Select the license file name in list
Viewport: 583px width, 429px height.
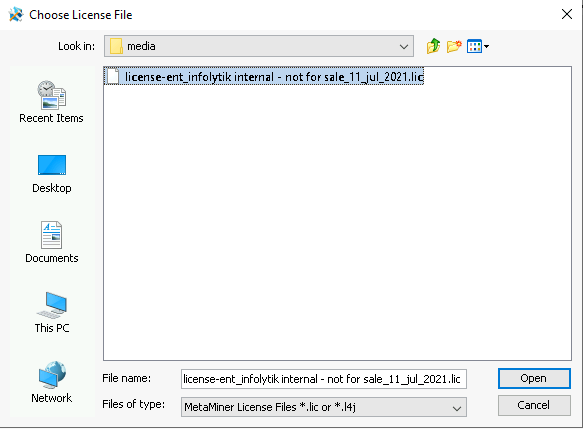pos(274,77)
